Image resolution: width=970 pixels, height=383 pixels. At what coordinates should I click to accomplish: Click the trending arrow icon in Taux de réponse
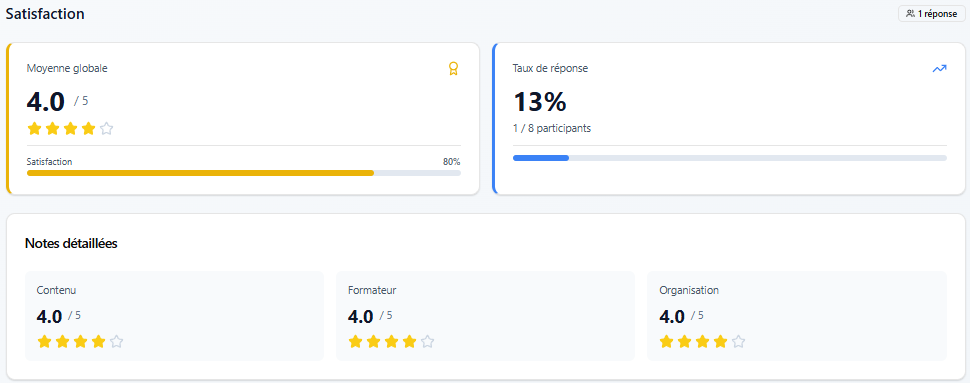pyautogui.click(x=939, y=69)
